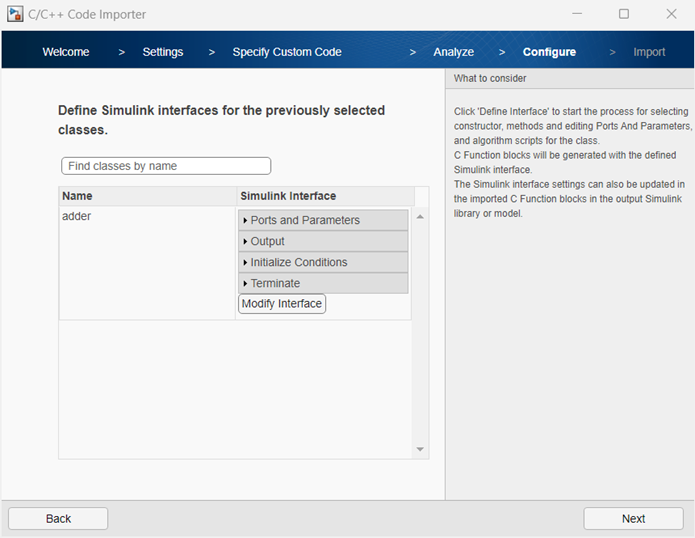
Task: Click the Name column header
Action: [147, 196]
